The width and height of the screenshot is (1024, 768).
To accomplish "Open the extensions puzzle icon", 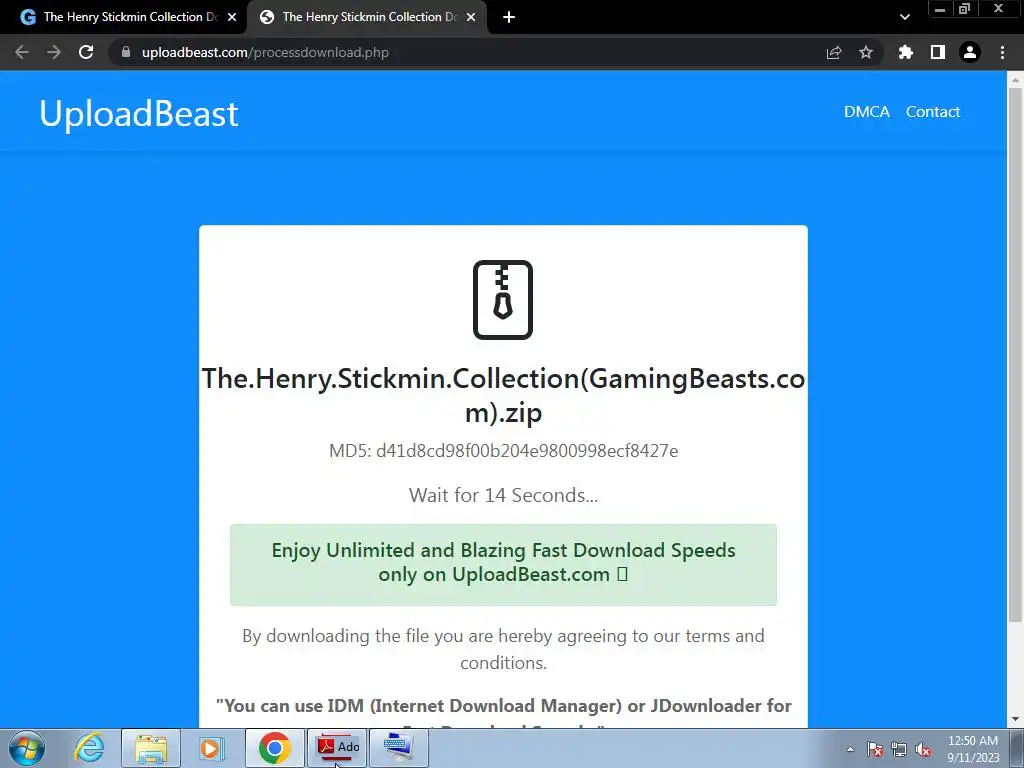I will [x=905, y=52].
